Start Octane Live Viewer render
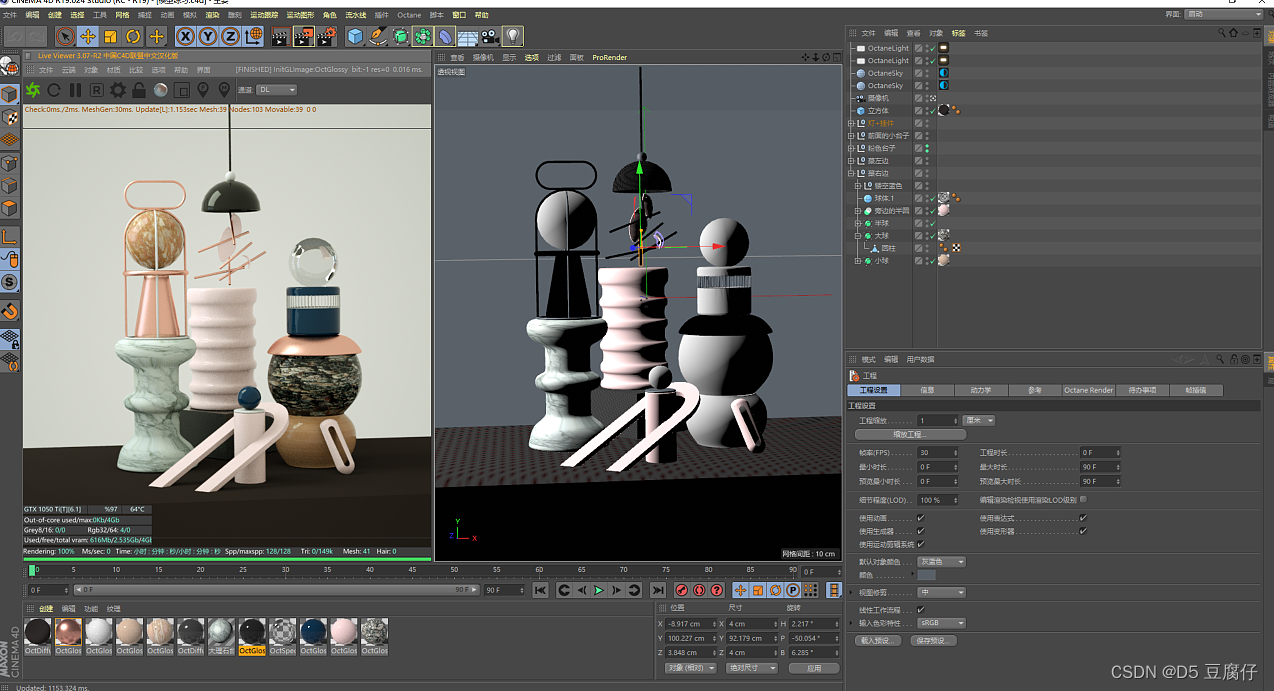The height and width of the screenshot is (691, 1274). [x=33, y=90]
